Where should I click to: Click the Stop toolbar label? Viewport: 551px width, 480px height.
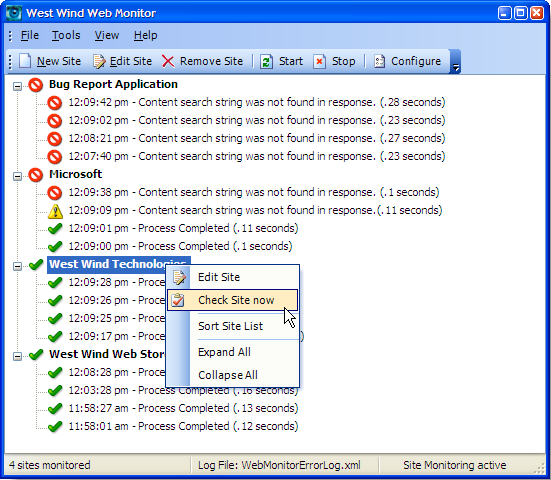[x=344, y=61]
